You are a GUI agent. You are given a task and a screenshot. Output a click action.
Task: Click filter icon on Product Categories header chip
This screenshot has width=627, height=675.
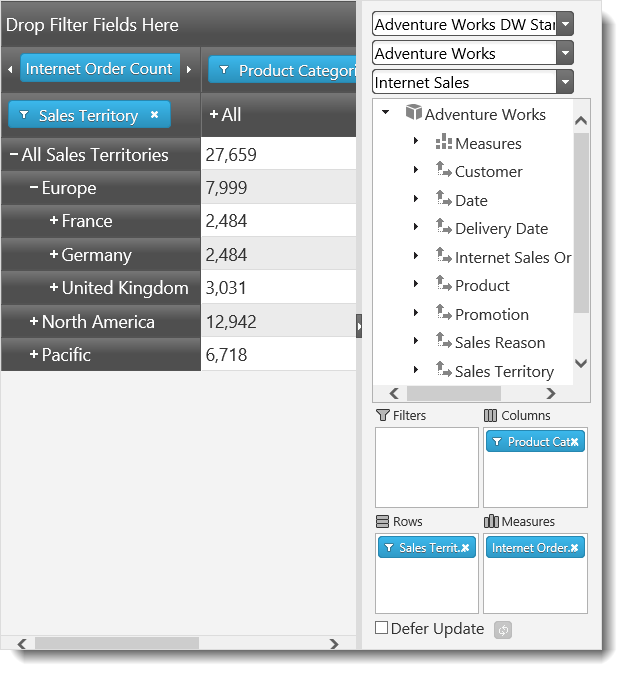pos(224,71)
